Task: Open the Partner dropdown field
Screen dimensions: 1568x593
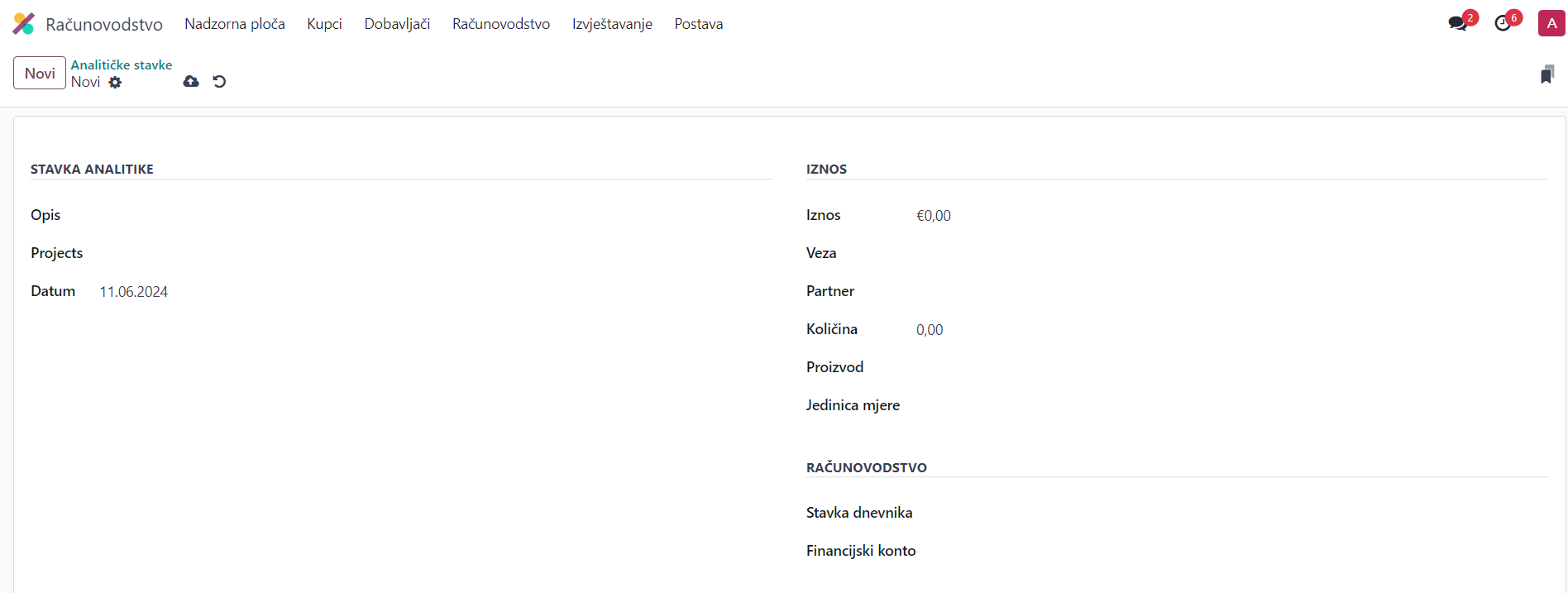Action: pyautogui.click(x=1224, y=291)
